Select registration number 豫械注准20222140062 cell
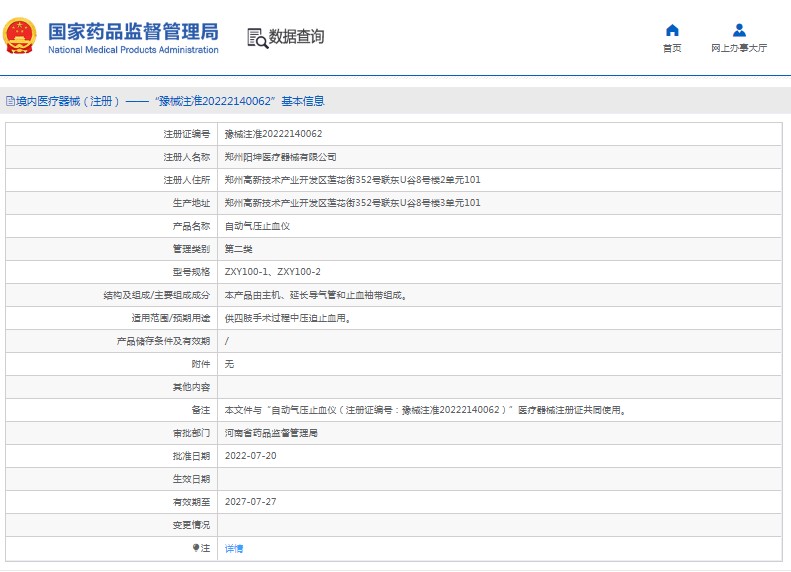Image resolution: width=791 pixels, height=572 pixels. pos(273,134)
